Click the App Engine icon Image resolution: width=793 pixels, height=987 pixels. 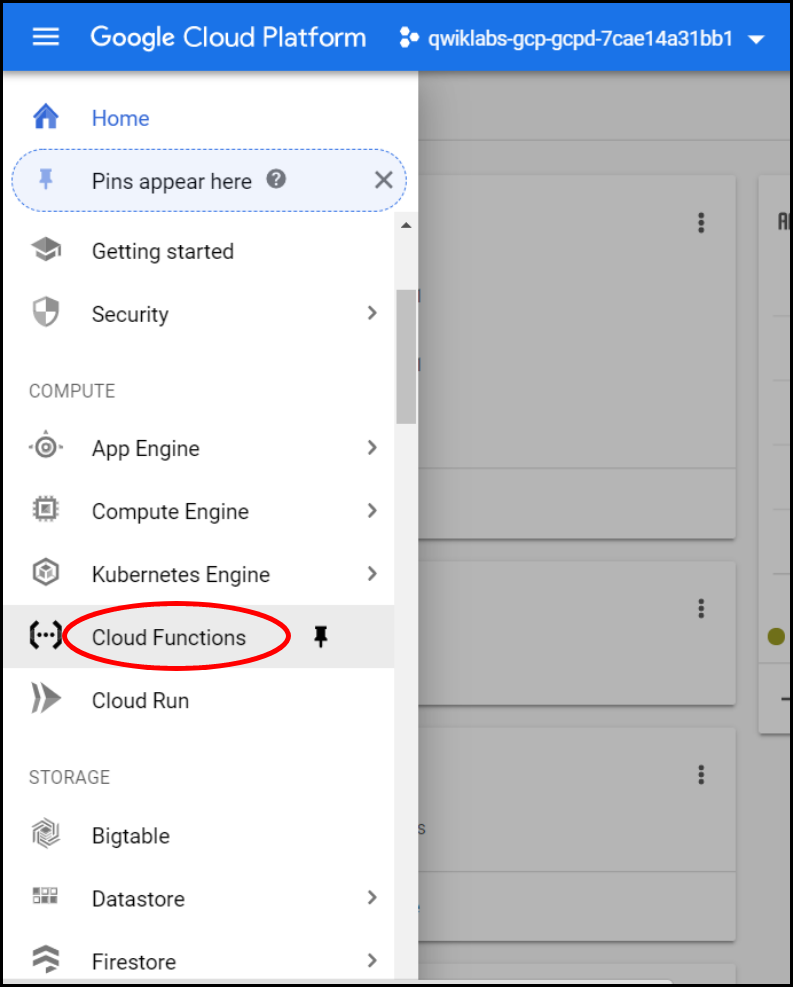click(x=46, y=448)
